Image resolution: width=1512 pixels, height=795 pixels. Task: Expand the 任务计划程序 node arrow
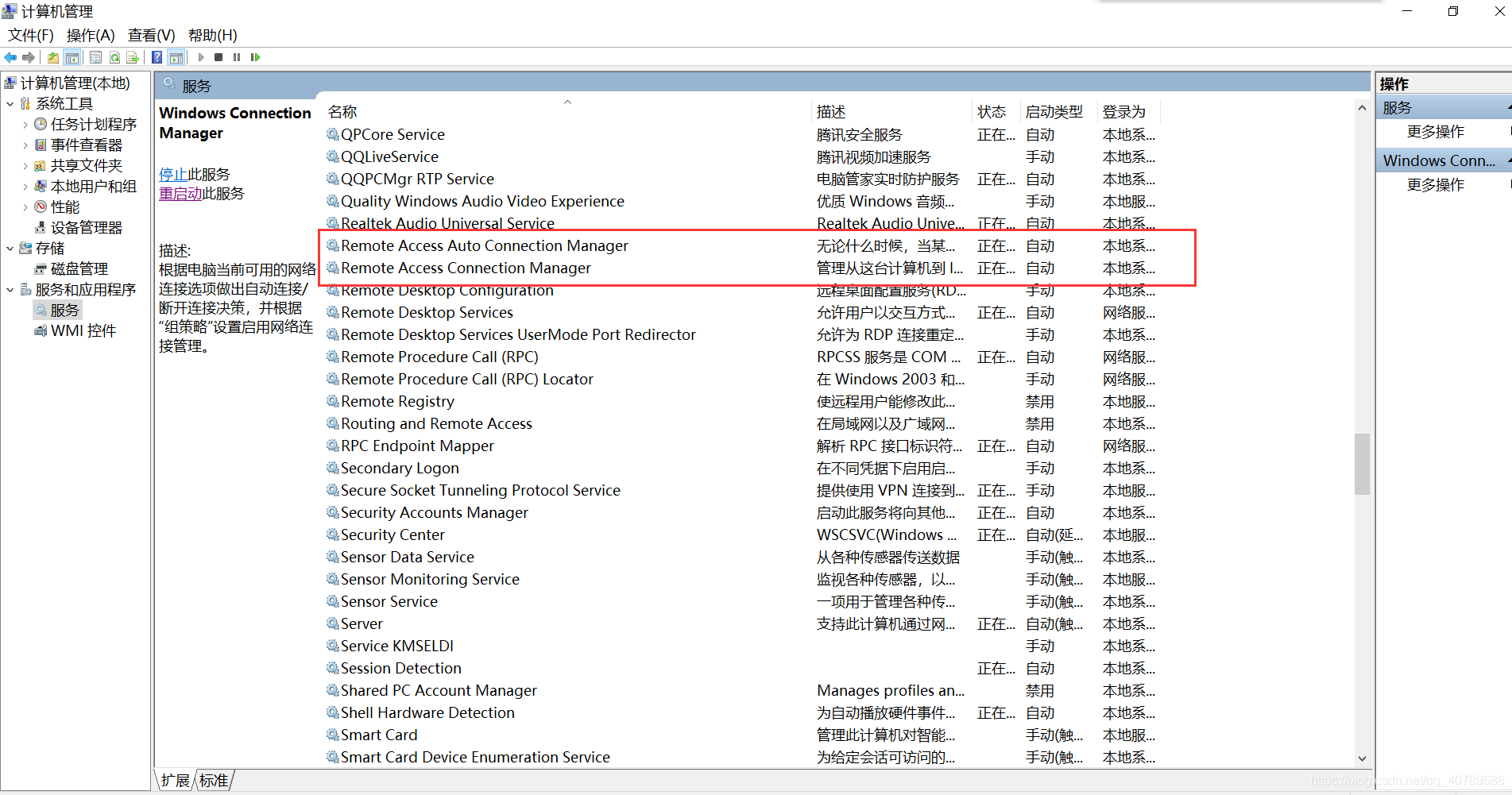(25, 124)
